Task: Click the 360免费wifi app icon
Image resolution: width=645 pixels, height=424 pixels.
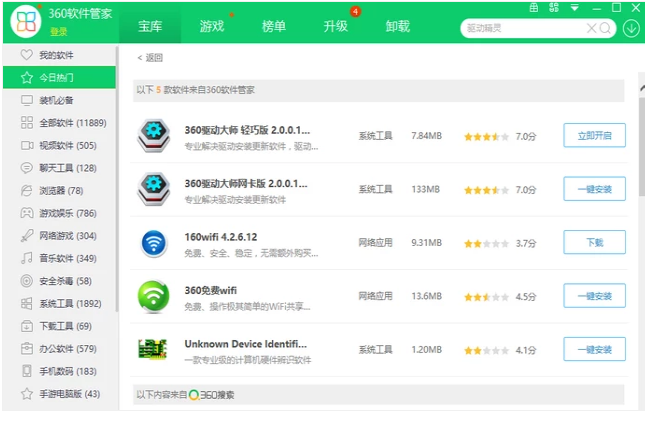Action: click(x=154, y=296)
